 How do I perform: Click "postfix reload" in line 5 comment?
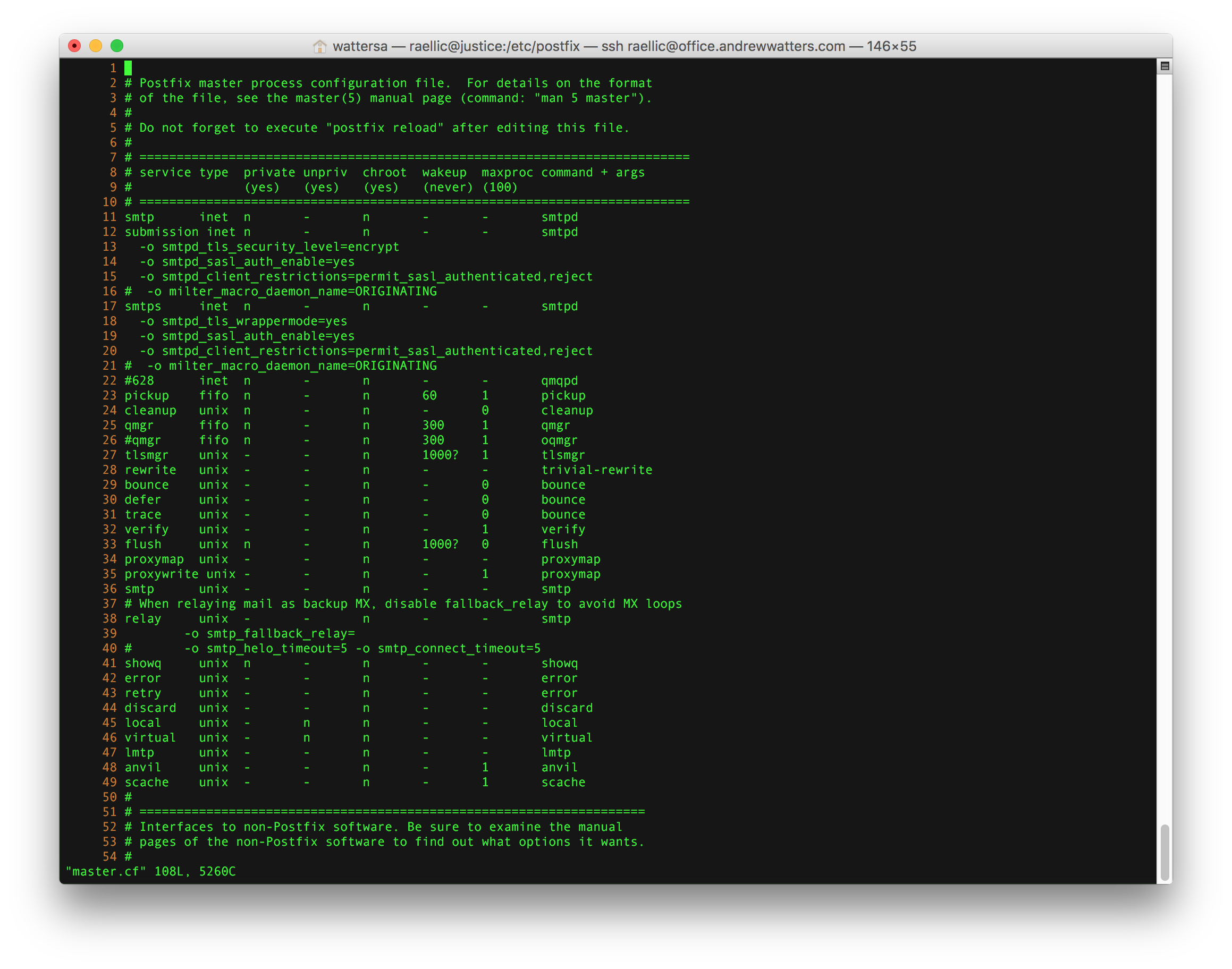coord(385,127)
